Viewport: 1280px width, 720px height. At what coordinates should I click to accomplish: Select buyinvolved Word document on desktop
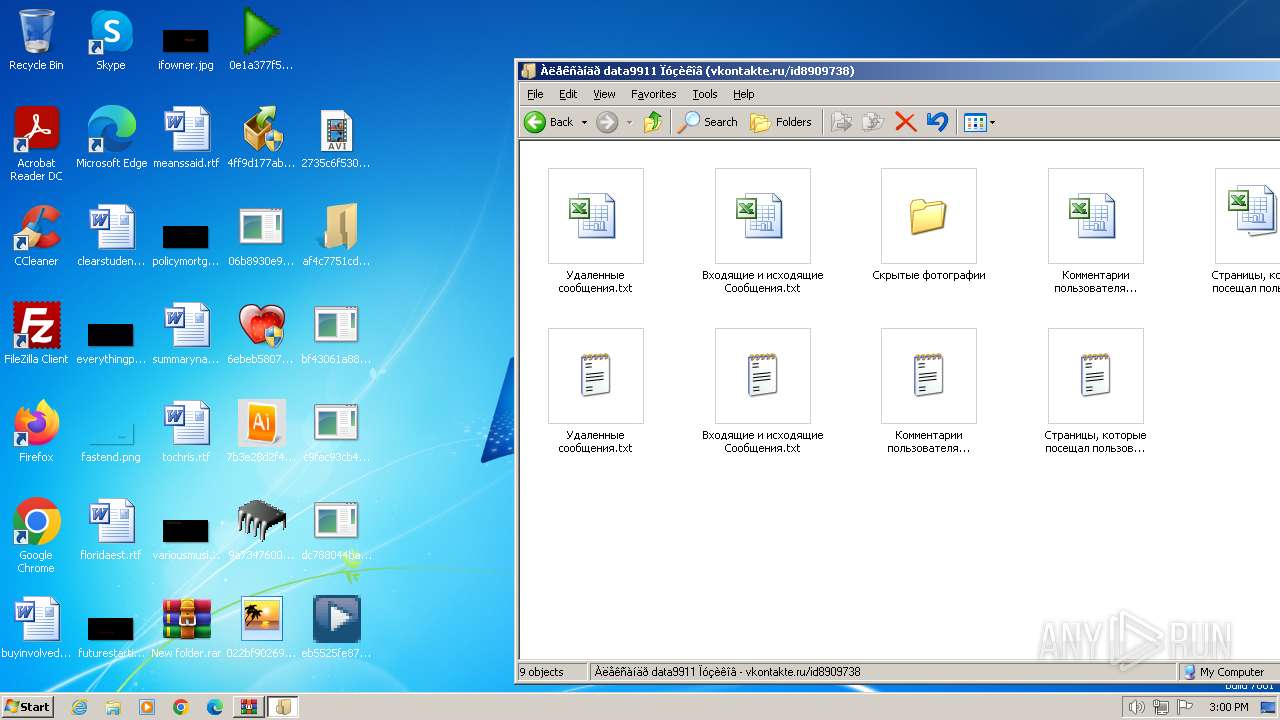(36, 628)
